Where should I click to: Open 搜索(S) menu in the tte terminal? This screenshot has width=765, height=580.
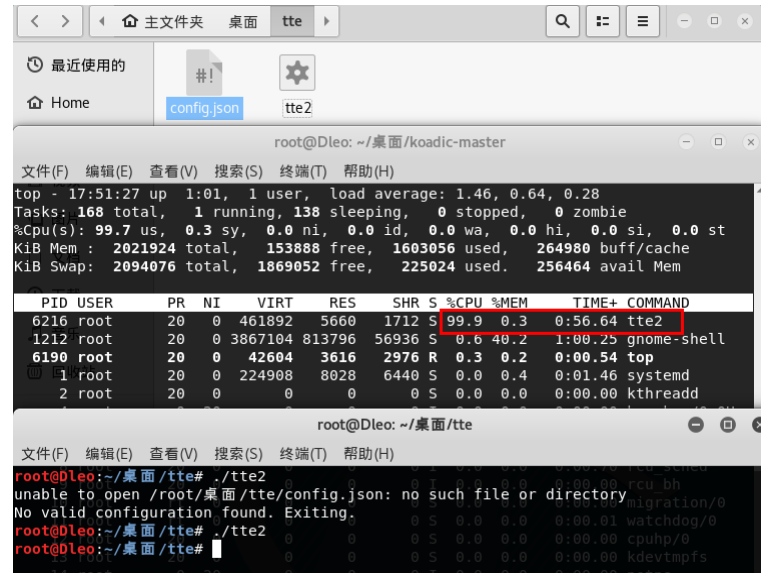238,453
